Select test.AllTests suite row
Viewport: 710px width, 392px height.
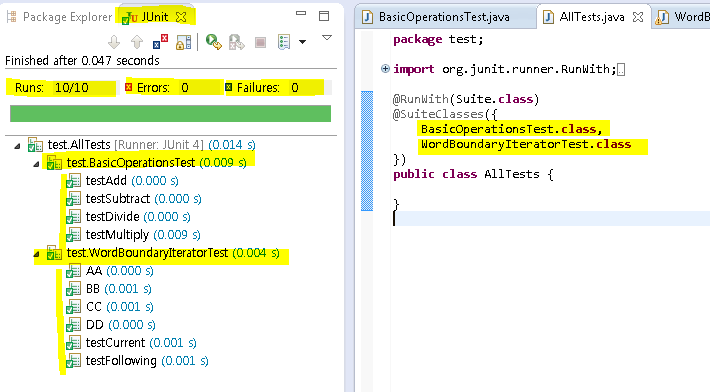click(141, 144)
